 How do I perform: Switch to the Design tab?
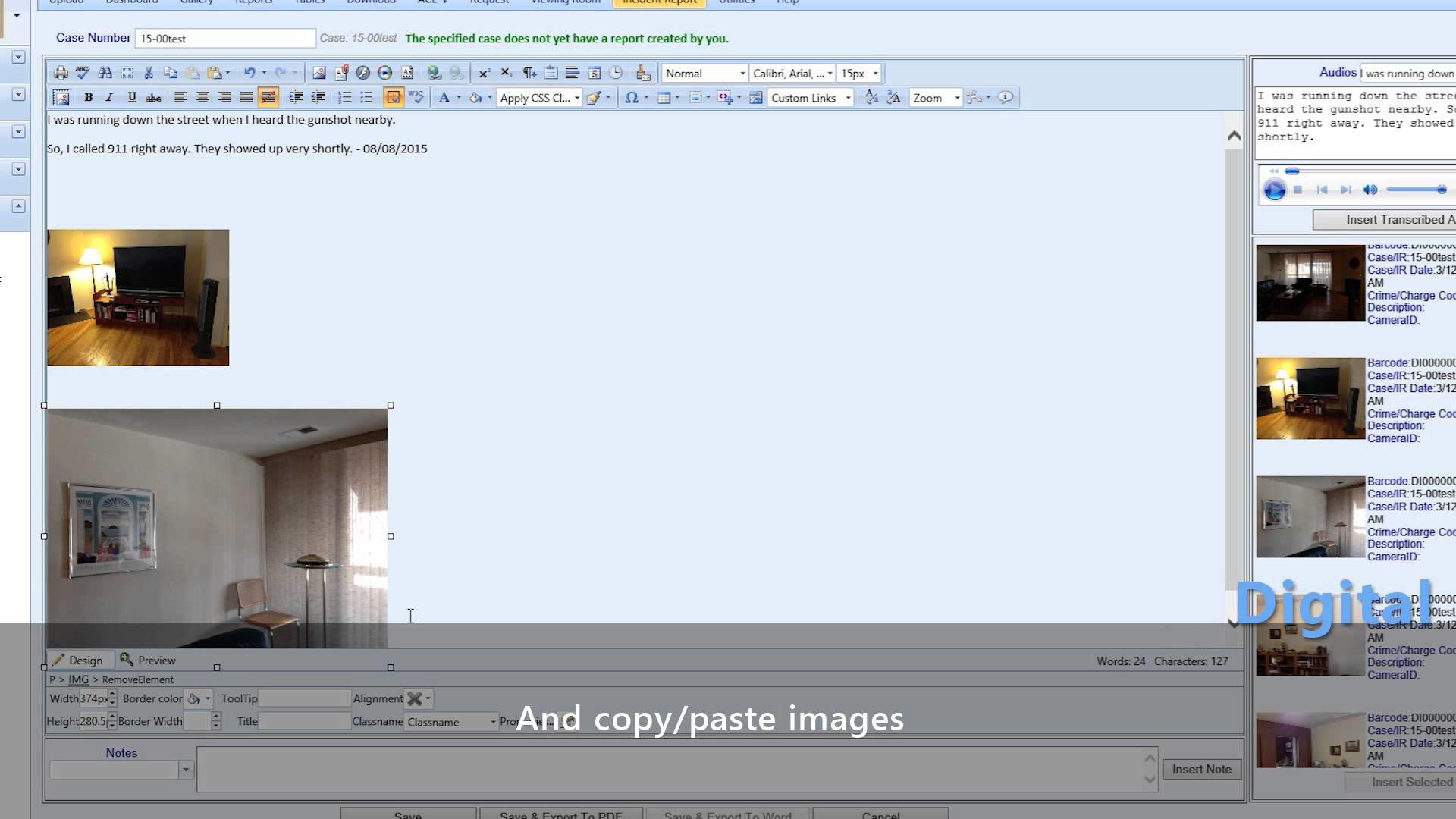[80, 660]
